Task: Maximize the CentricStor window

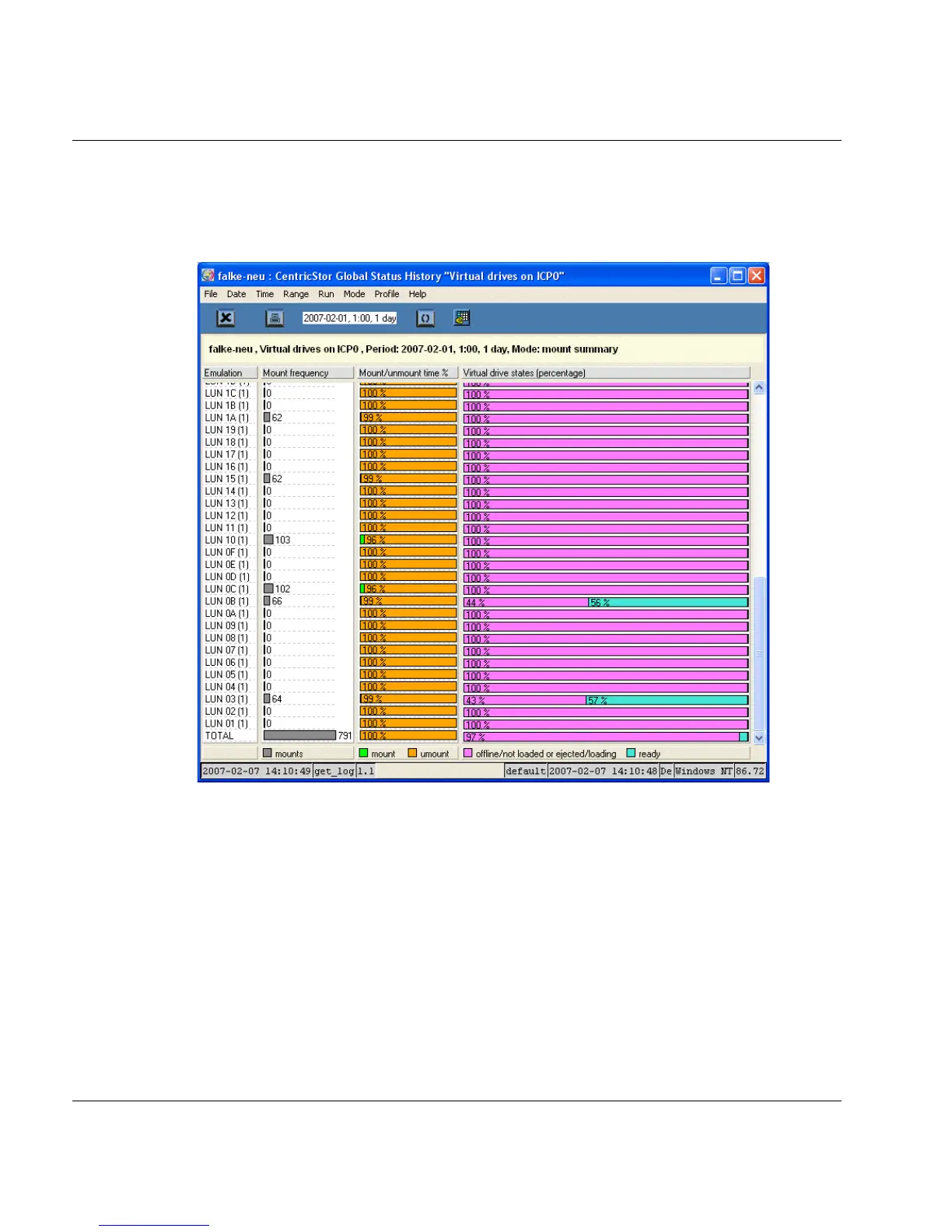Action: coord(737,275)
